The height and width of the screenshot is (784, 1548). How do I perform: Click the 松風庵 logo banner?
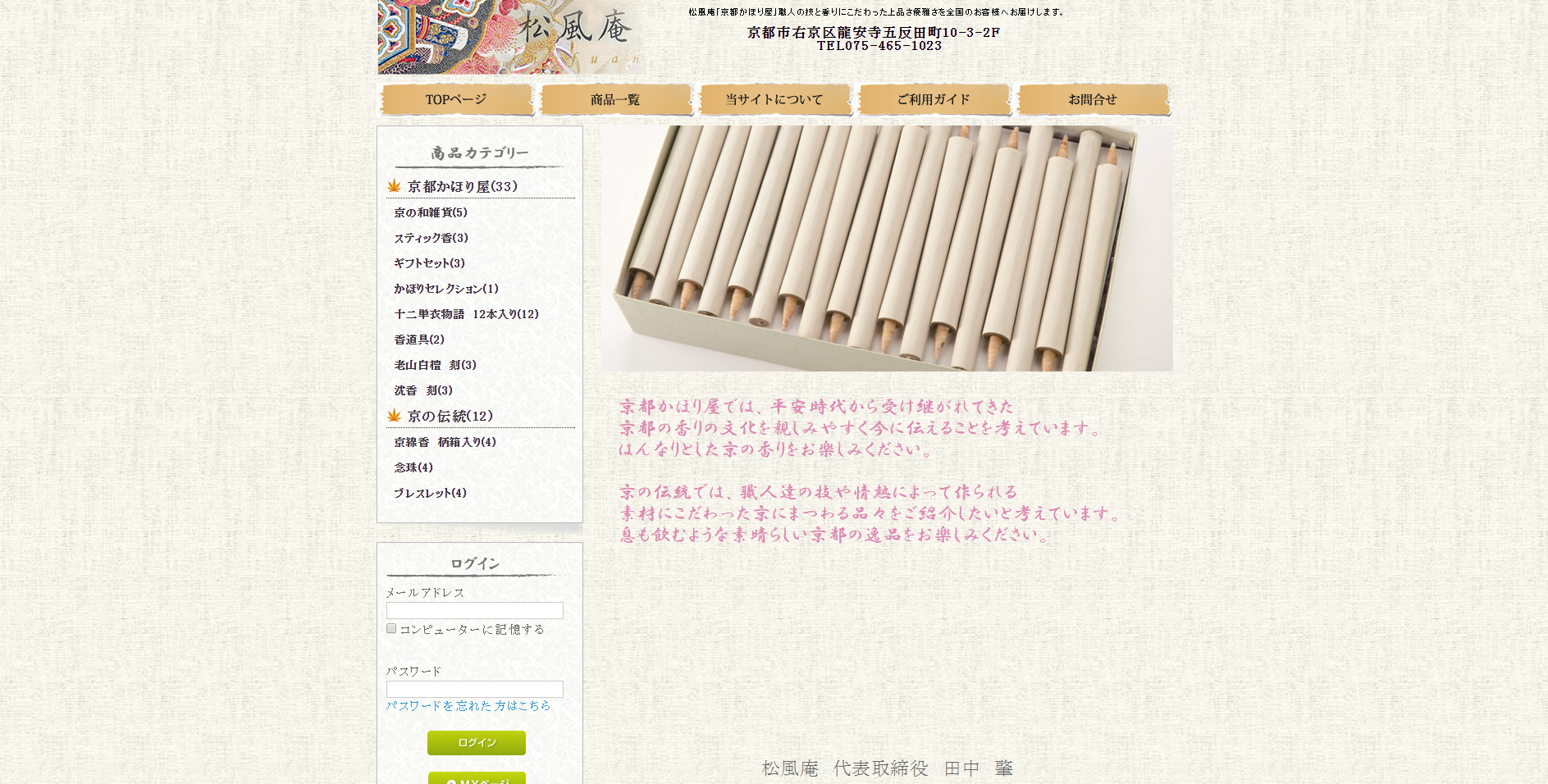(x=511, y=37)
